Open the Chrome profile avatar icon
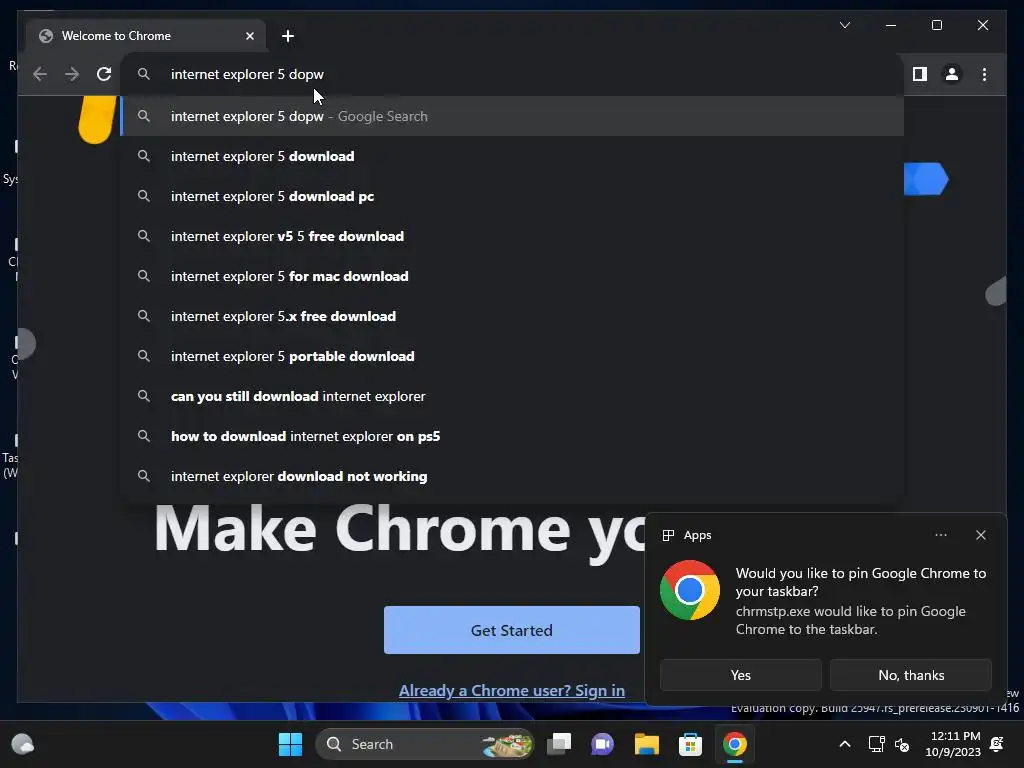 952,74
